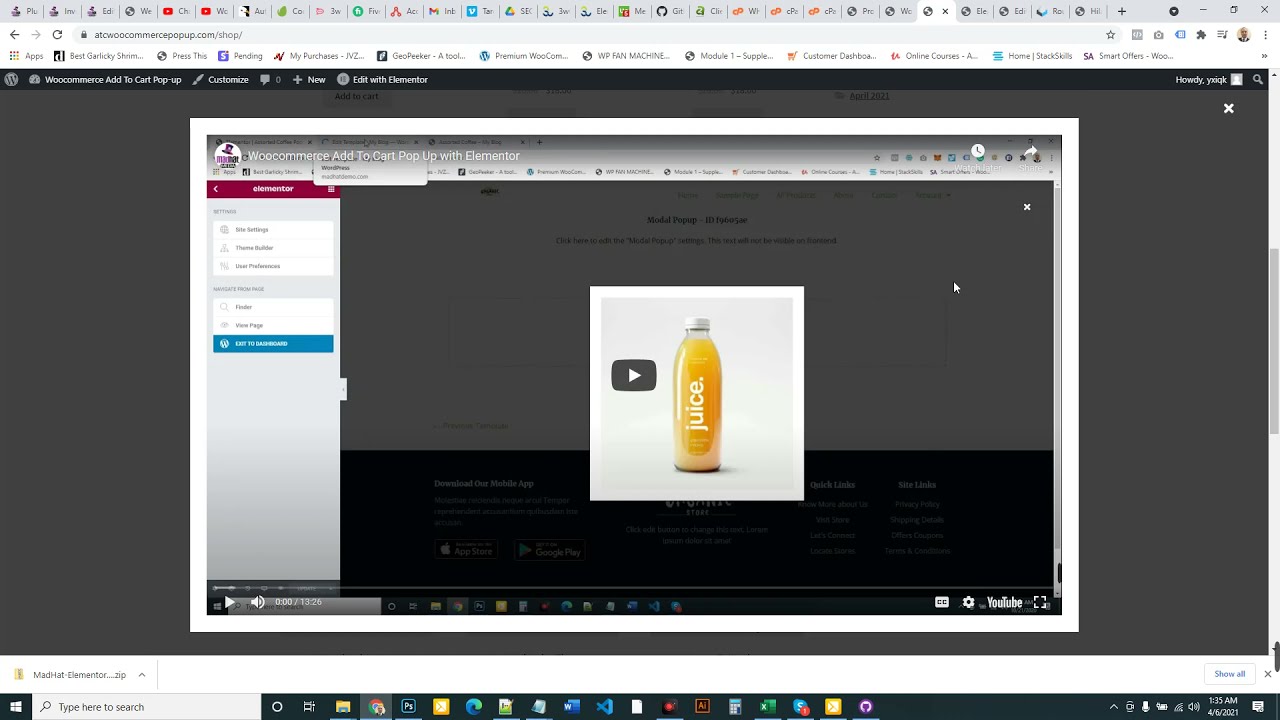
Task: Open Photoshop from the taskbar
Action: click(408, 706)
